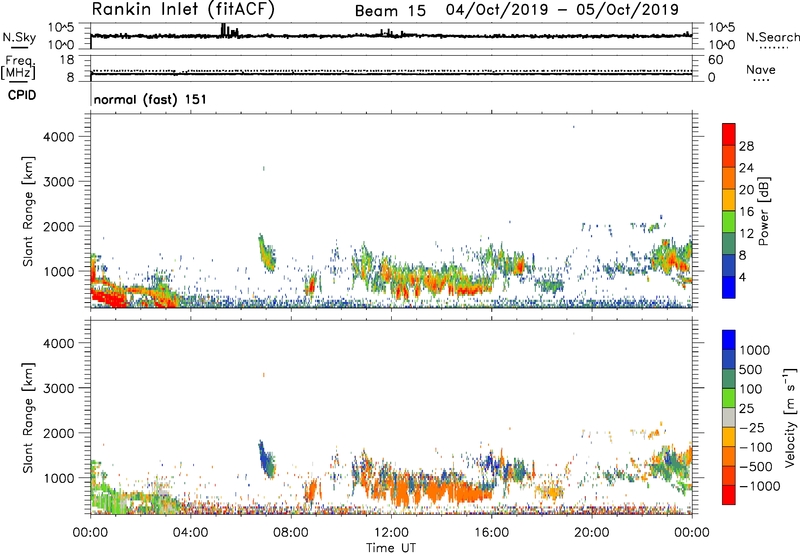
Task: Click the 04:00 time tick label
Action: pyautogui.click(x=190, y=533)
